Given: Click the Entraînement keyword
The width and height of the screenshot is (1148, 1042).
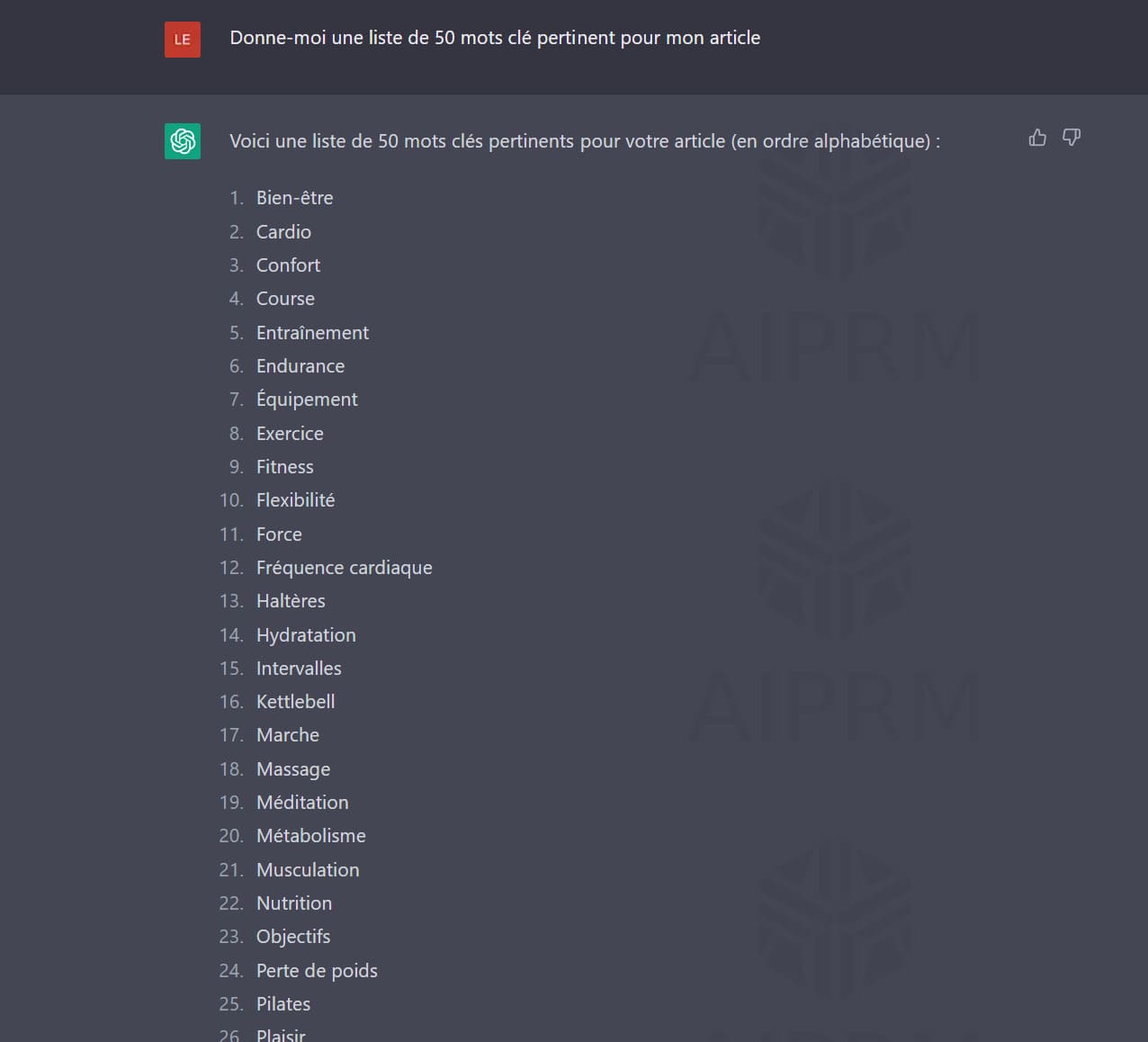Looking at the screenshot, I should 312,333.
